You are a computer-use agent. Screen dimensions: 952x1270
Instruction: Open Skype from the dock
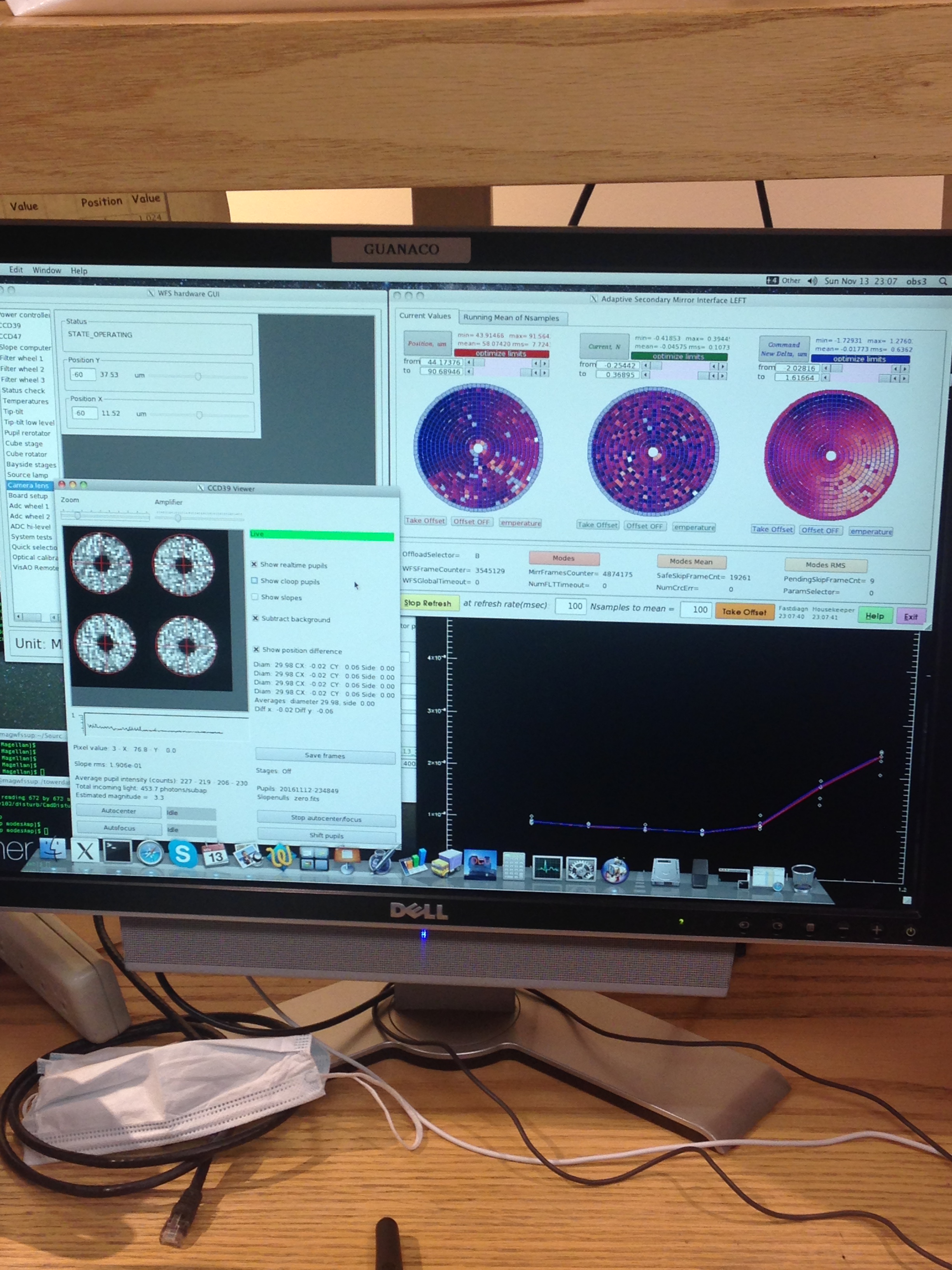click(182, 854)
